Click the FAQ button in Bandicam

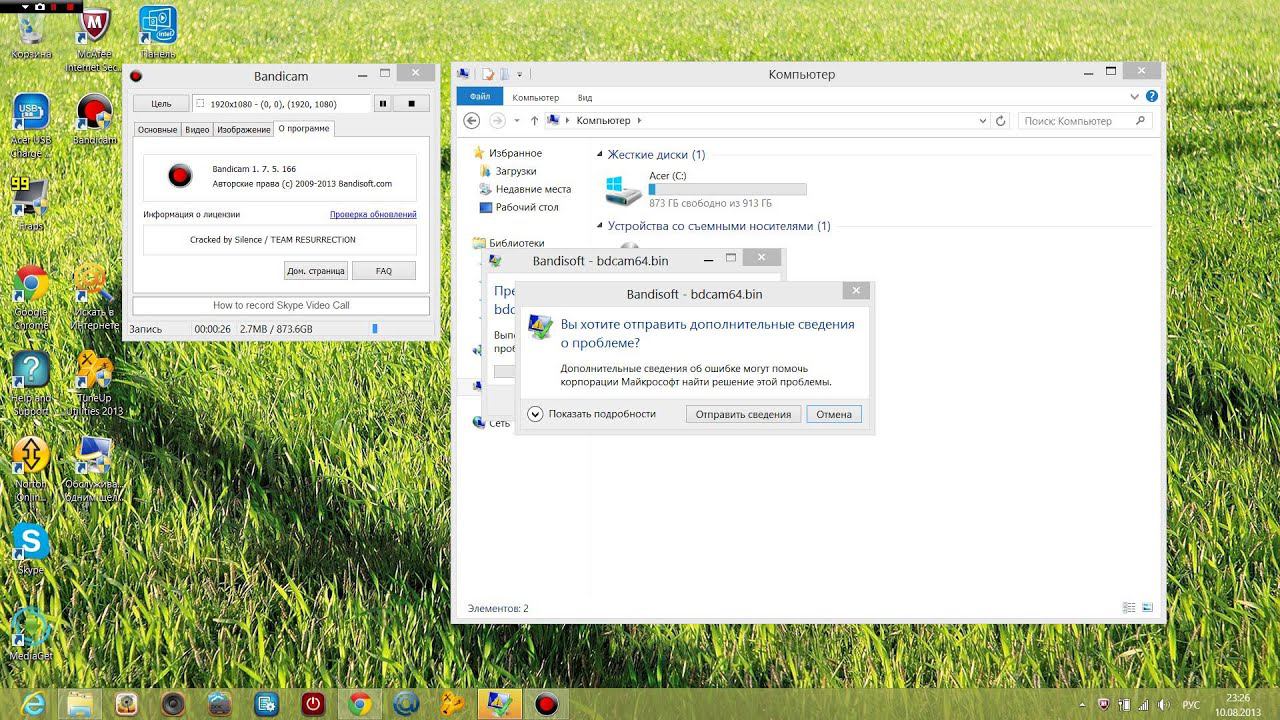click(383, 270)
